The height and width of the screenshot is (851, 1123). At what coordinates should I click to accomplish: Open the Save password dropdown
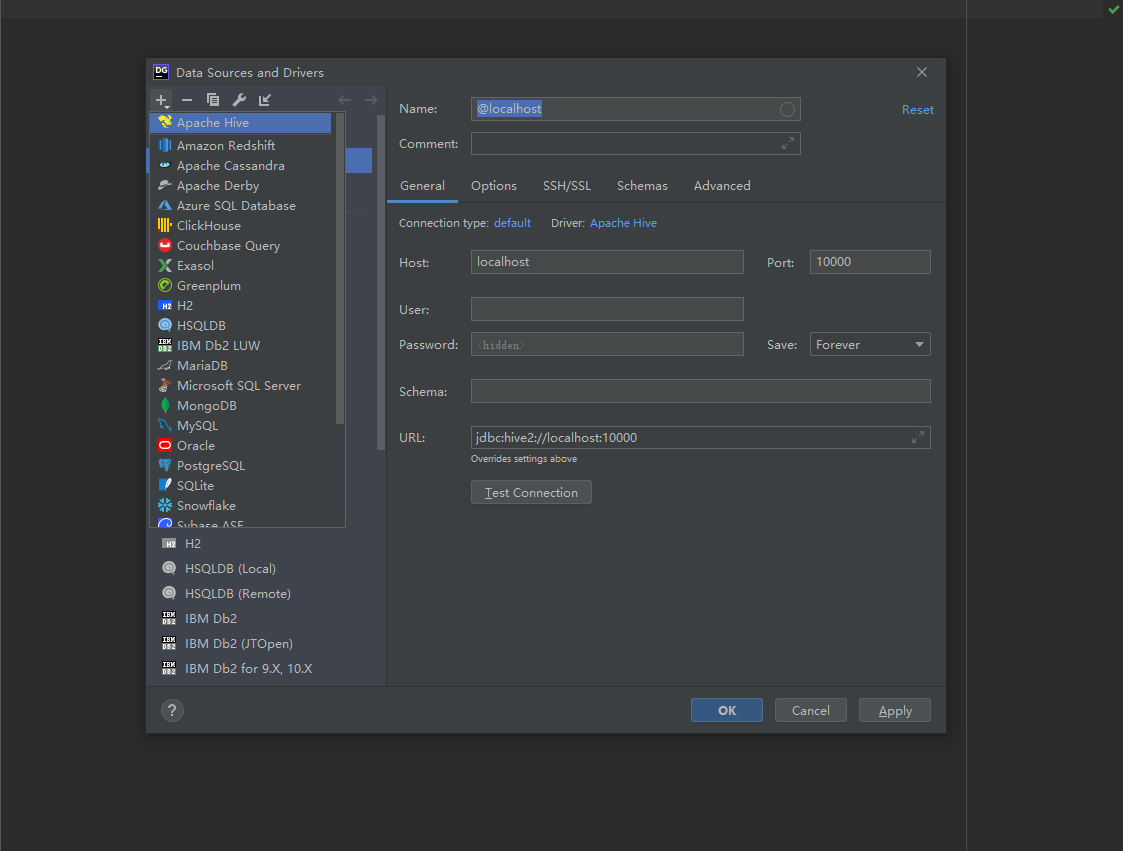coord(870,345)
